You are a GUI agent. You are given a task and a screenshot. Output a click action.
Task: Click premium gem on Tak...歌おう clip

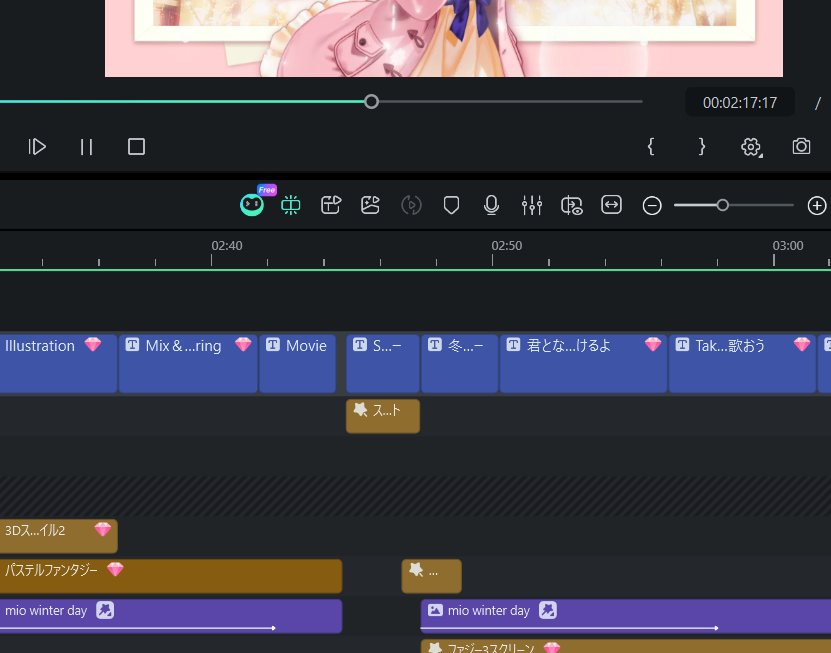(802, 345)
